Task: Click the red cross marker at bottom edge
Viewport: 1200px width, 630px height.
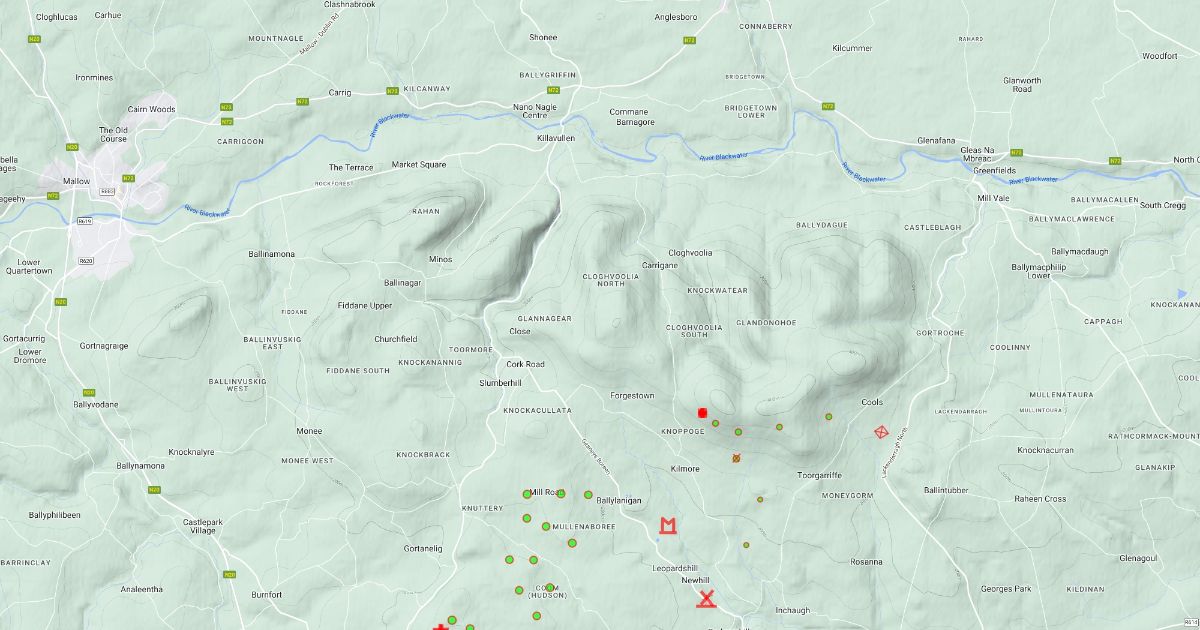Action: tap(438, 627)
